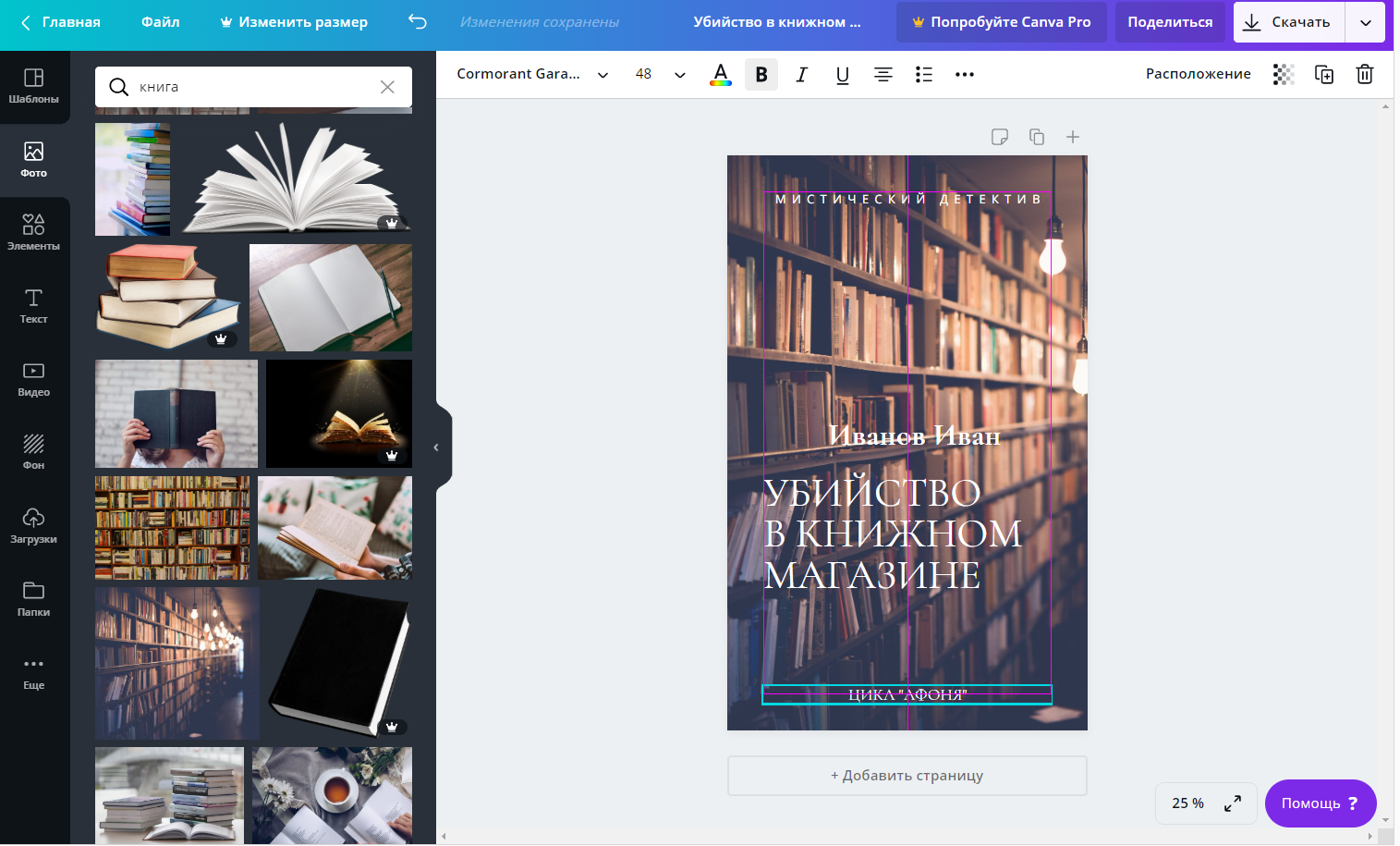Duplicate page icon above canvas
The height and width of the screenshot is (846, 1400).
point(1037,137)
